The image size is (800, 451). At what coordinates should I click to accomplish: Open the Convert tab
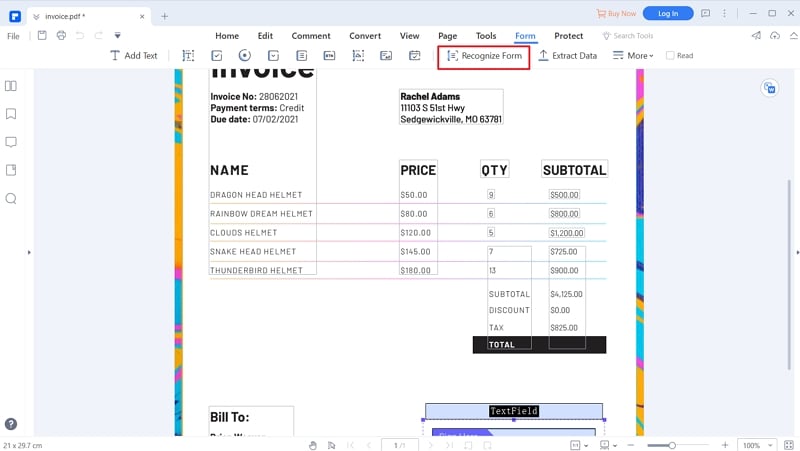[365, 36]
